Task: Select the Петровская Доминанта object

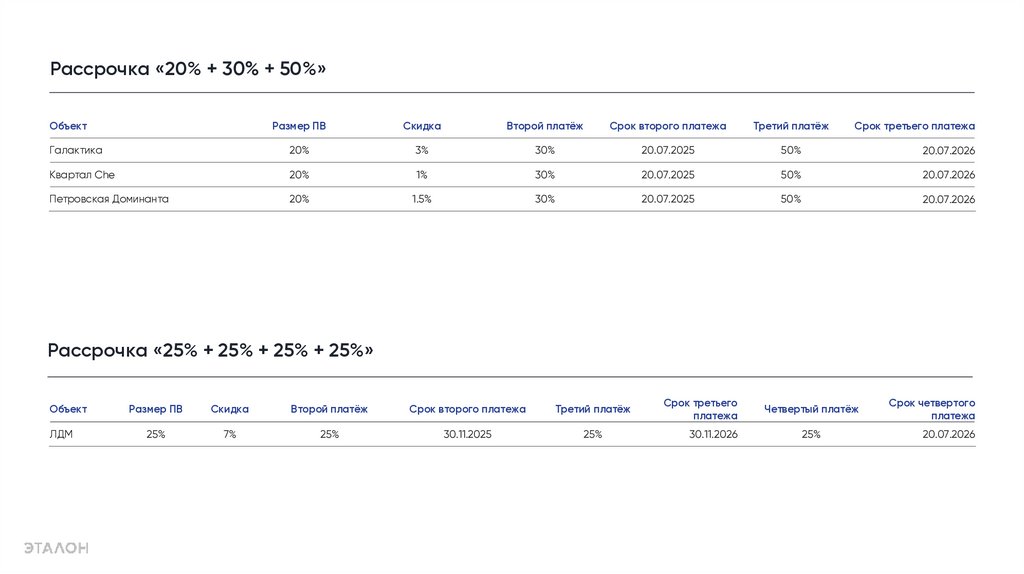Action: (109, 199)
